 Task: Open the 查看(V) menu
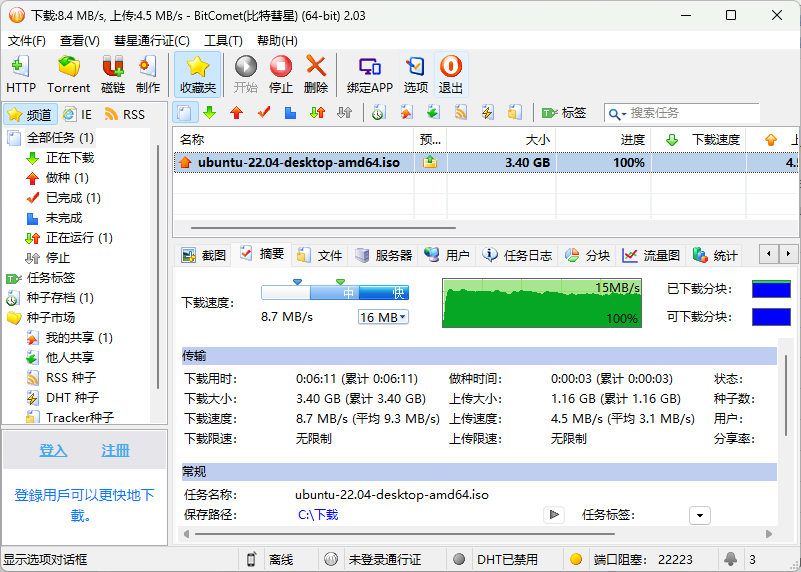(80, 41)
